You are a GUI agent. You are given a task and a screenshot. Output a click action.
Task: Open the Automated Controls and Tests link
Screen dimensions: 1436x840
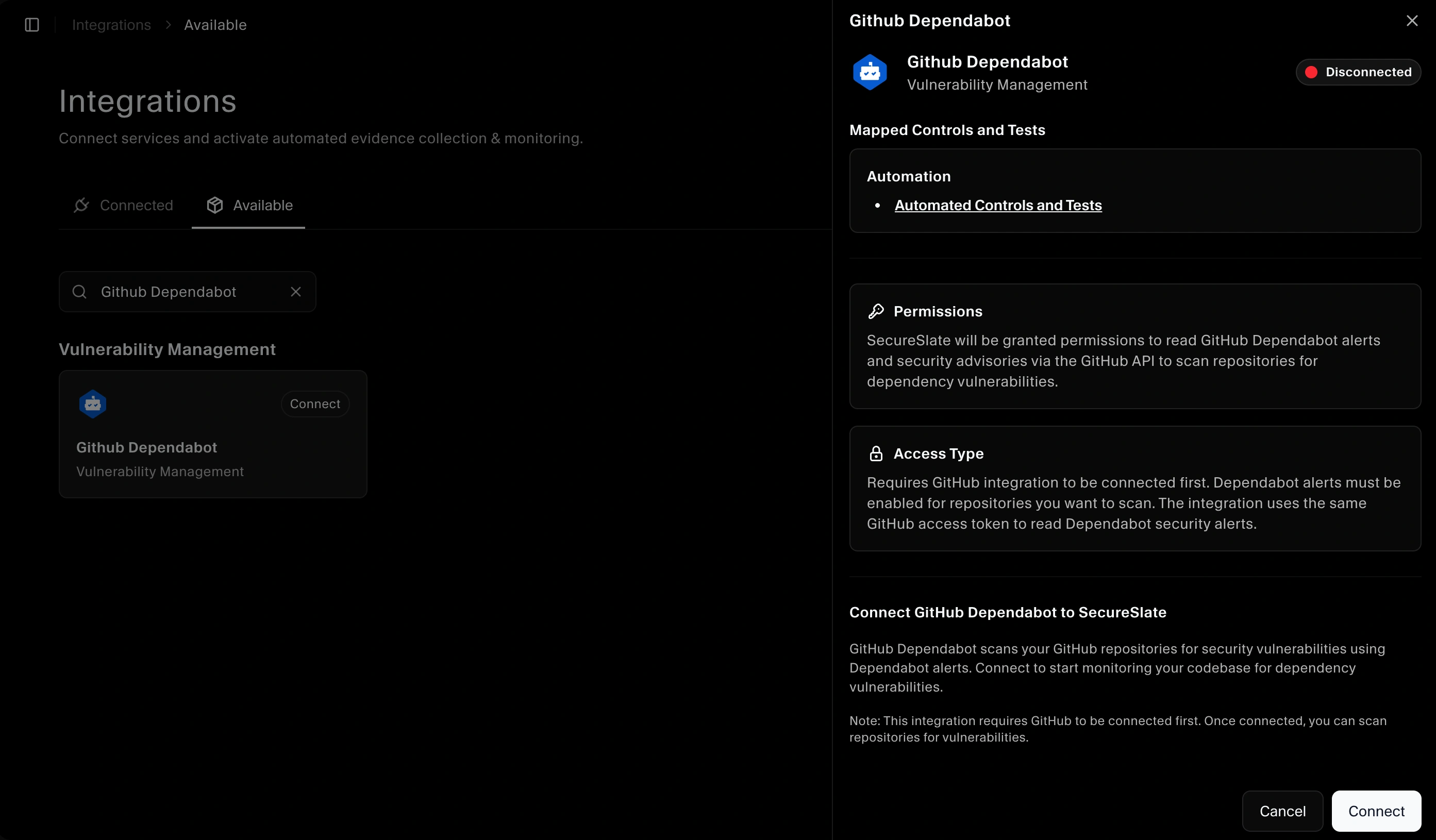click(998, 205)
